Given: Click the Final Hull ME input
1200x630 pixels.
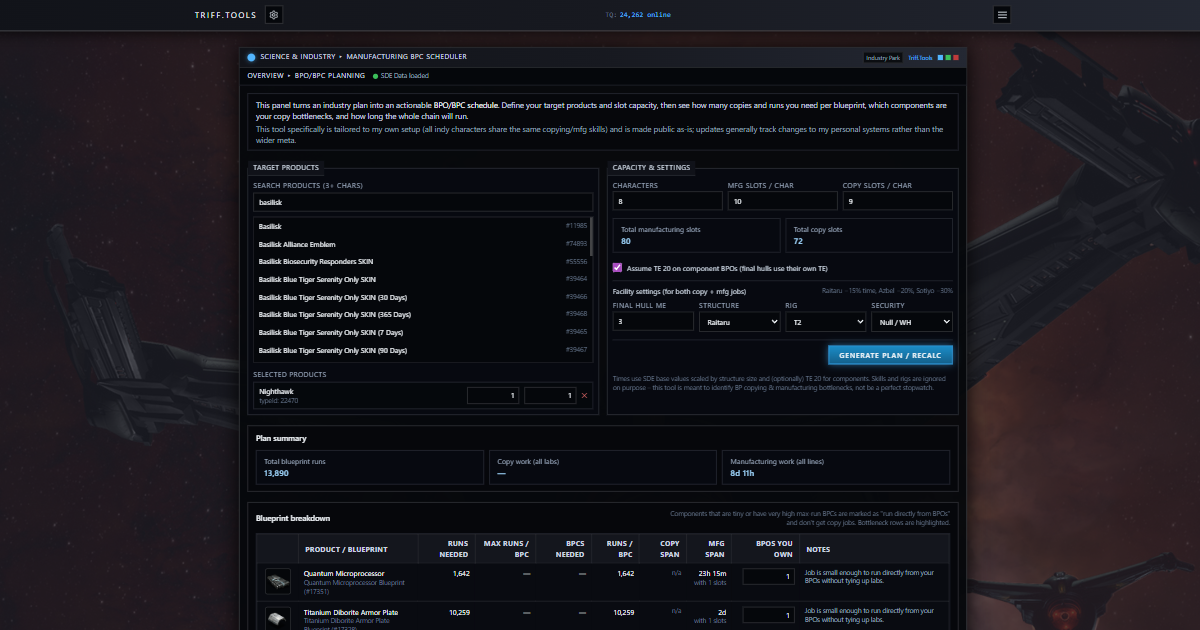Looking at the screenshot, I should tap(653, 322).
